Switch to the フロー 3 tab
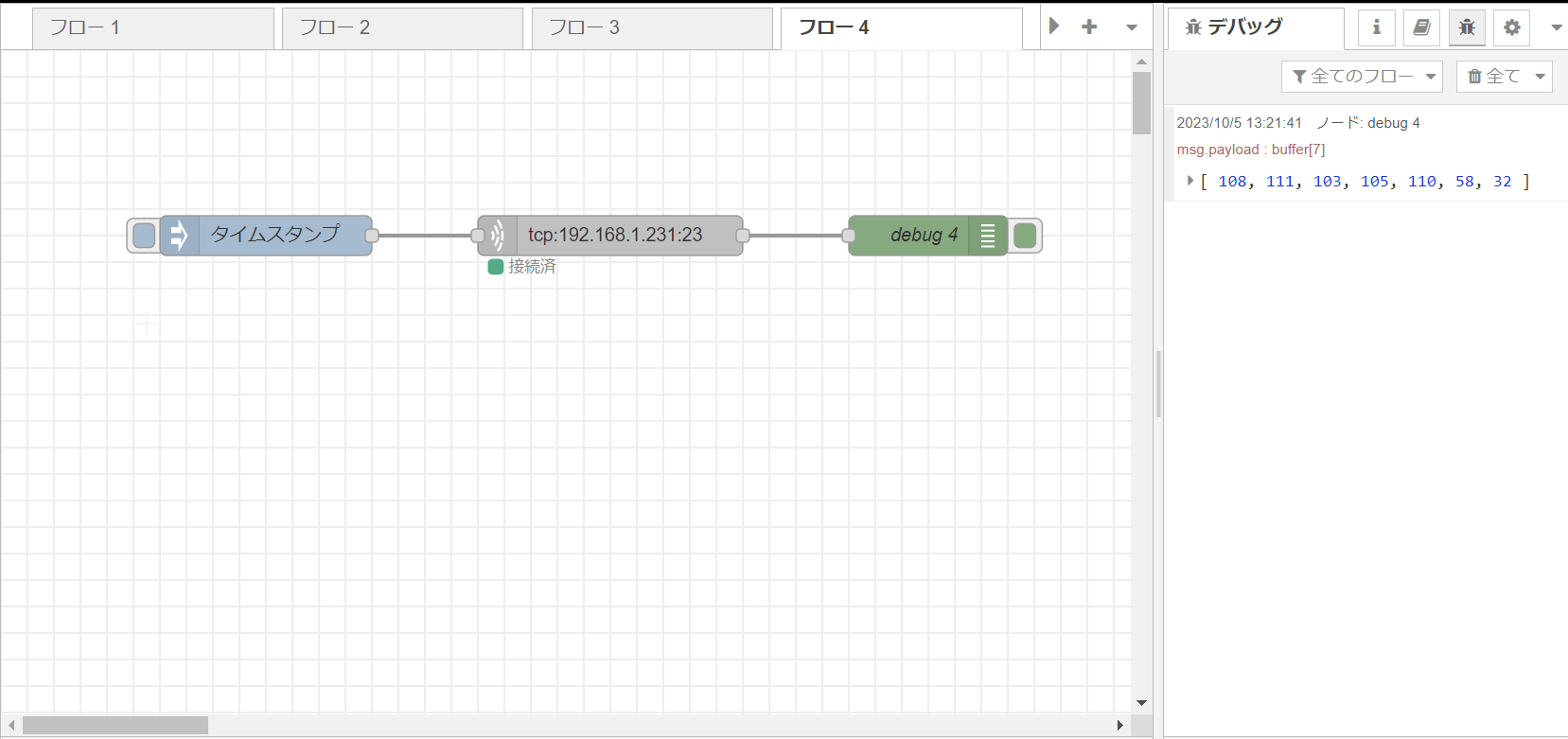The image size is (1568, 739). pyautogui.click(x=652, y=28)
